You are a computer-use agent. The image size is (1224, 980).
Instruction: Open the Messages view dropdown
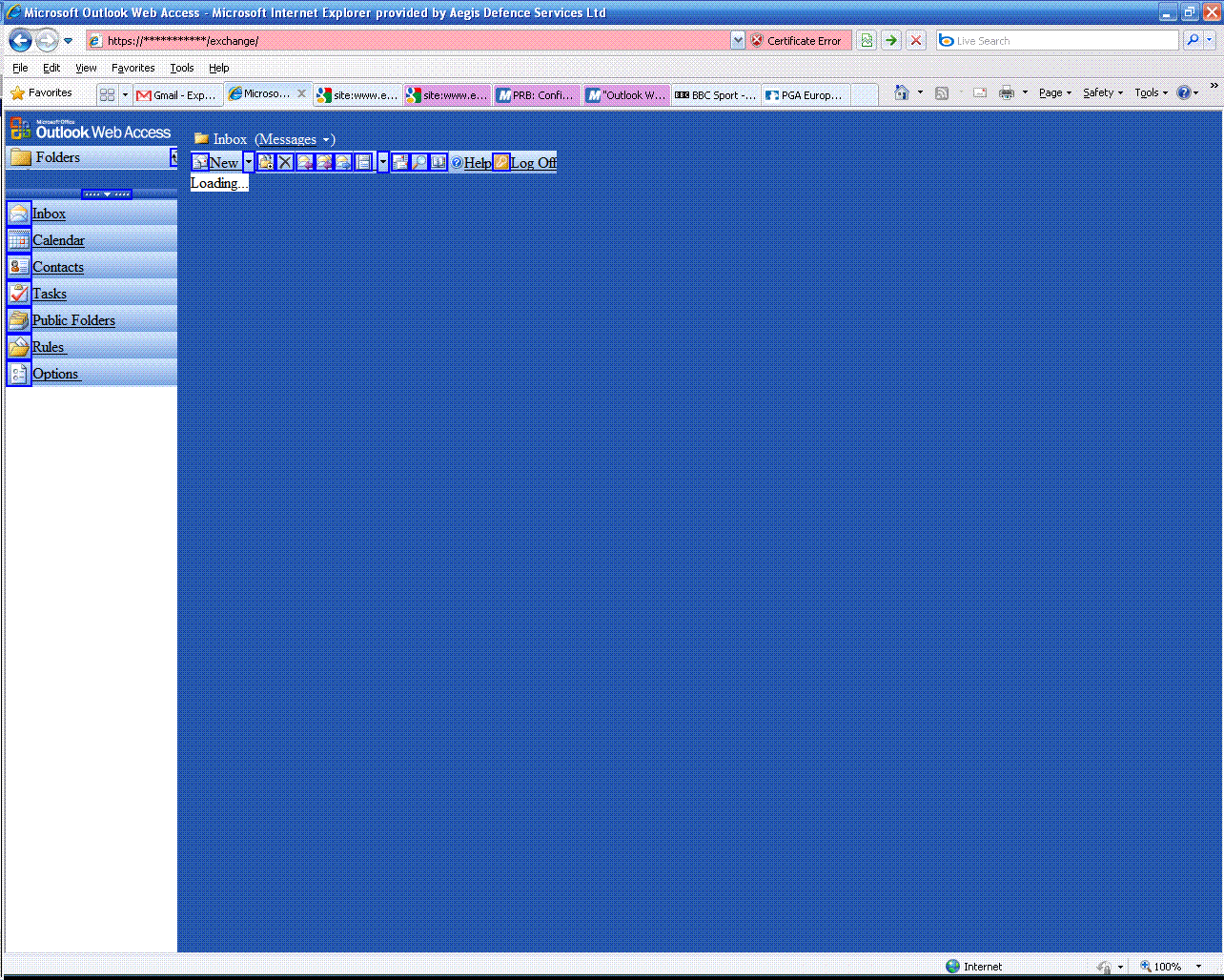pyautogui.click(x=295, y=139)
